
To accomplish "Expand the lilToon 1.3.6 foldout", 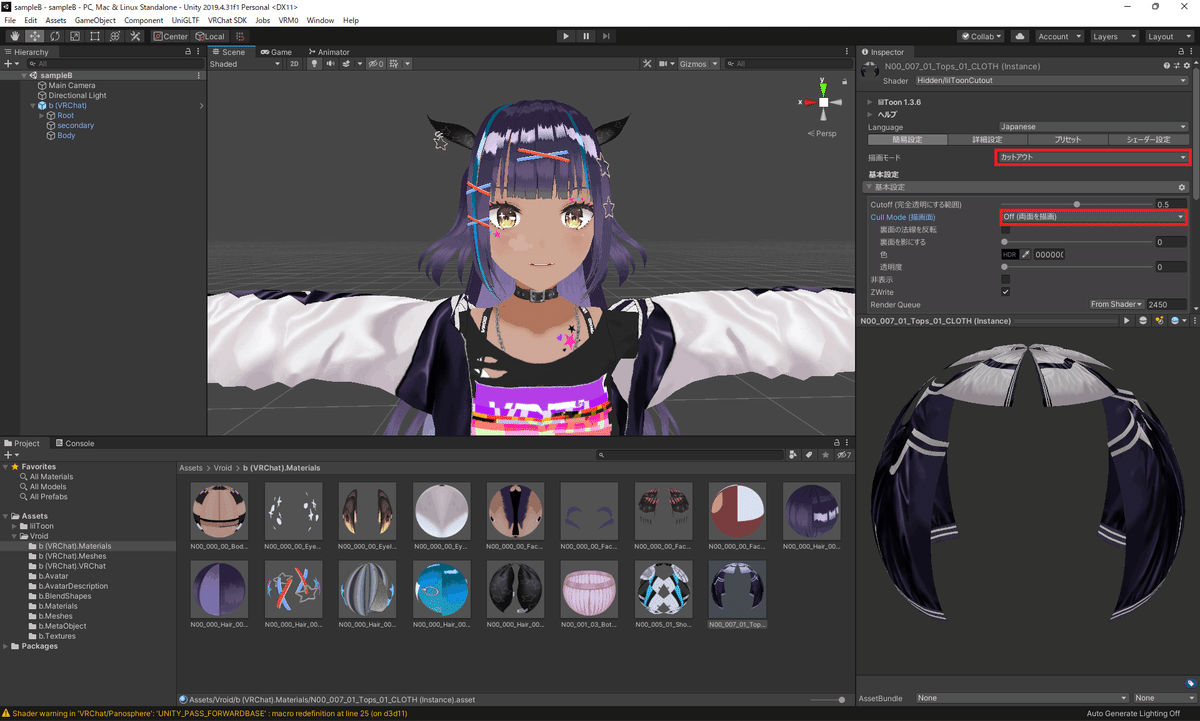I will click(x=870, y=102).
